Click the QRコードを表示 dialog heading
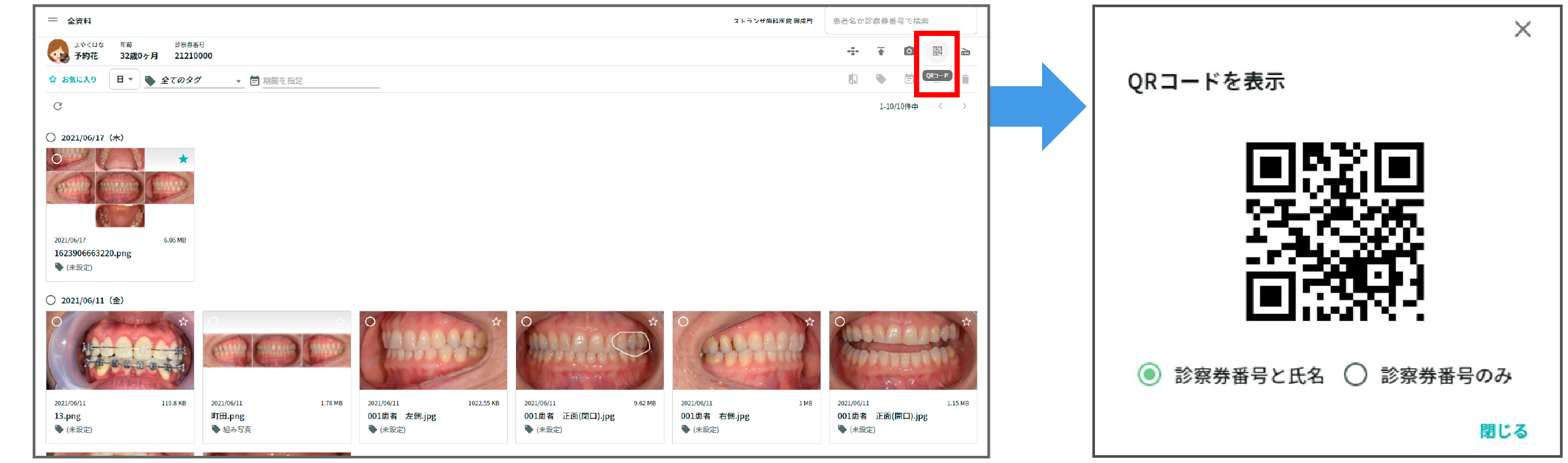Viewport: 1568px width, 463px height. (x=1206, y=82)
